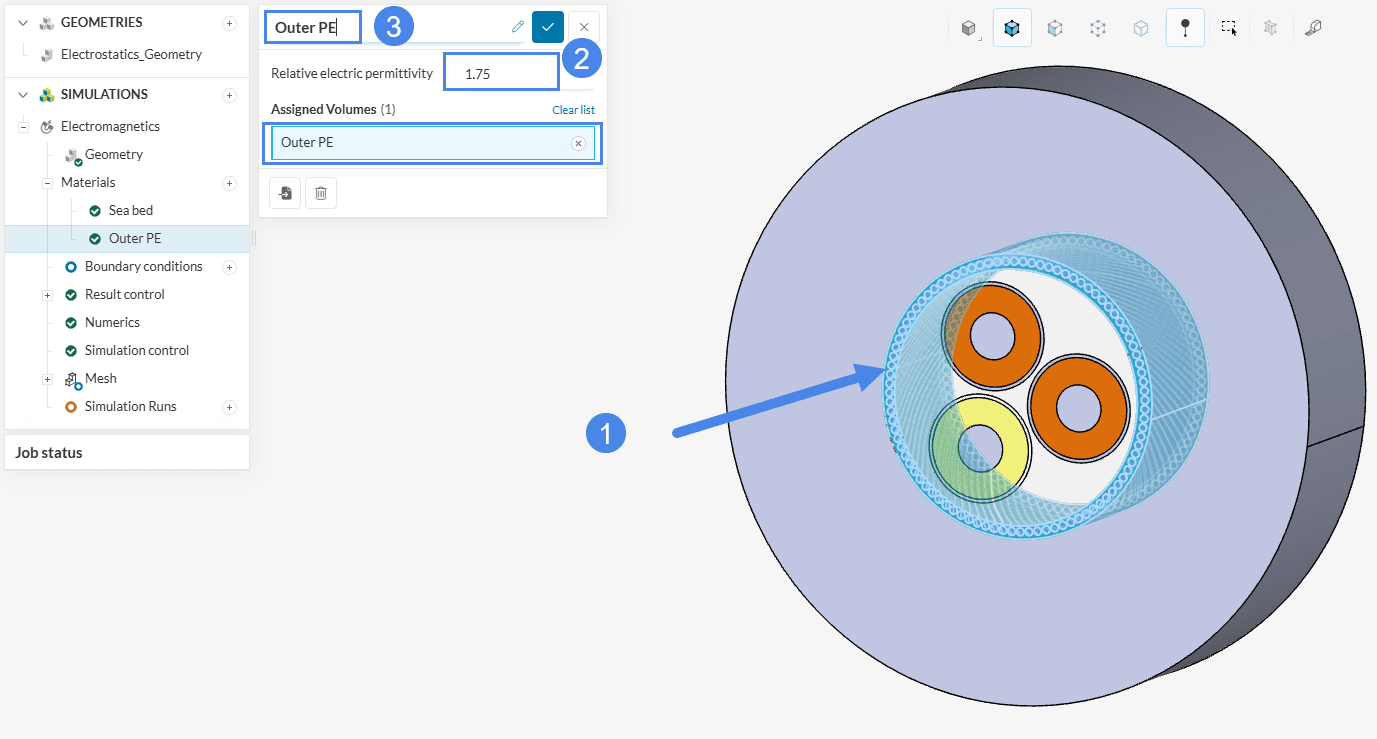The width and height of the screenshot is (1377, 739).
Task: Enable the box selection tool
Action: pyautogui.click(x=1229, y=29)
